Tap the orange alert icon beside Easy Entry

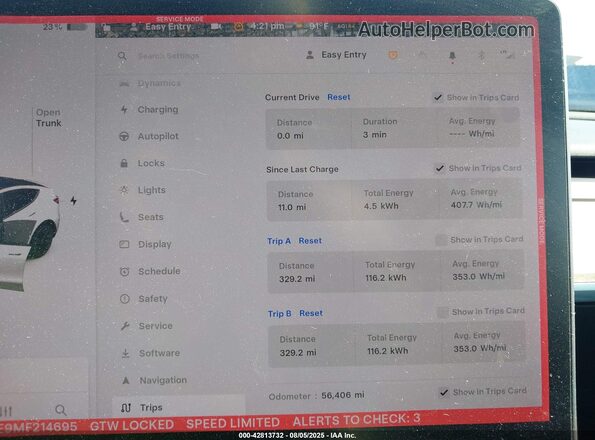(x=393, y=55)
